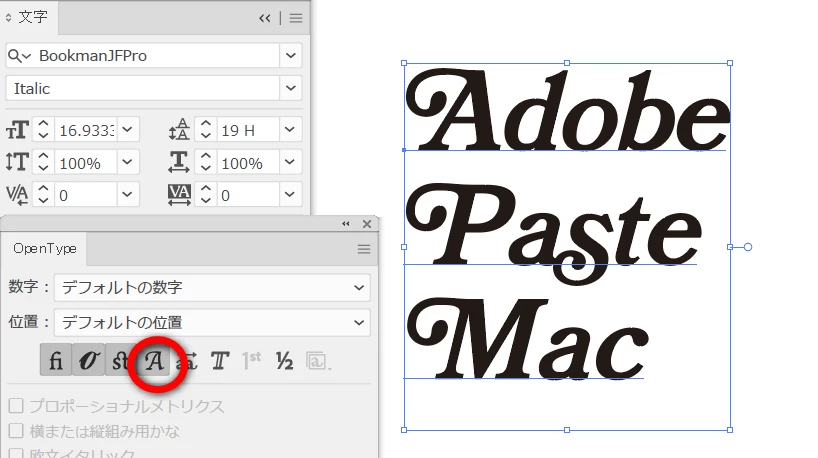The width and height of the screenshot is (818, 458).
Task: Click the horizontal scale icon
Action: pyautogui.click(x=179, y=162)
